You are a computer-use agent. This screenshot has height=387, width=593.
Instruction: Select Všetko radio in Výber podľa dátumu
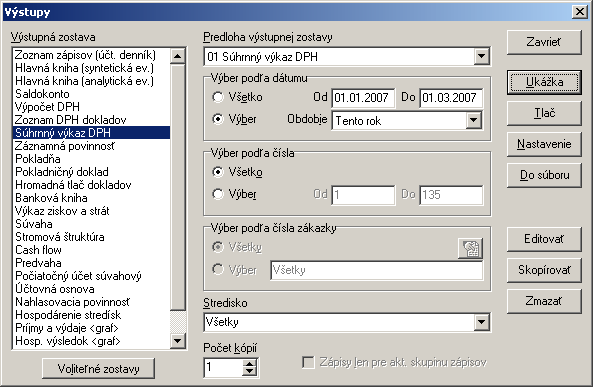coord(218,97)
